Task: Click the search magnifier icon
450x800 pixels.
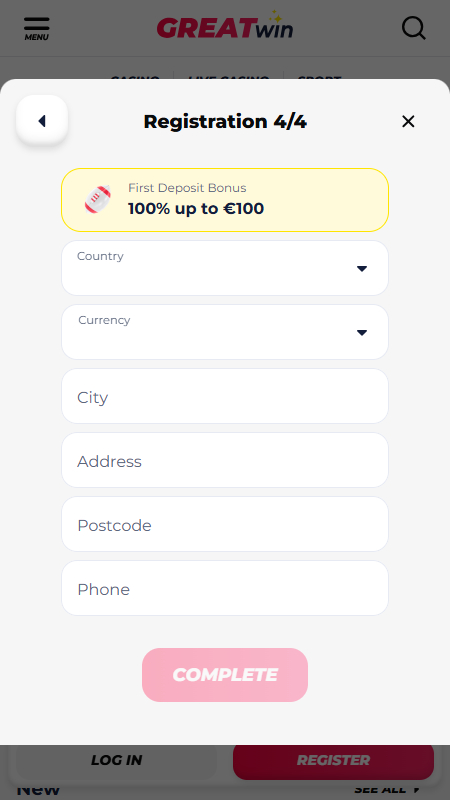Action: 414,28
